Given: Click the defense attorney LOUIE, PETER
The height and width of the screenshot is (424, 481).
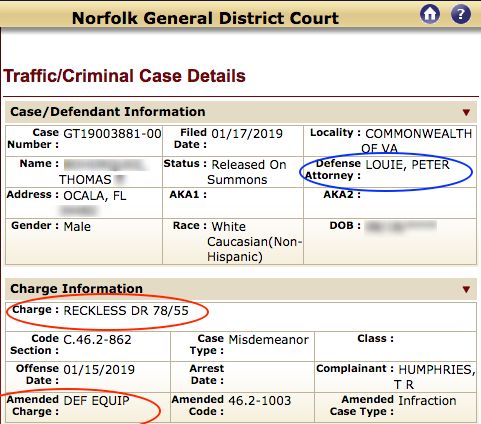Looking at the screenshot, I should click(407, 165).
